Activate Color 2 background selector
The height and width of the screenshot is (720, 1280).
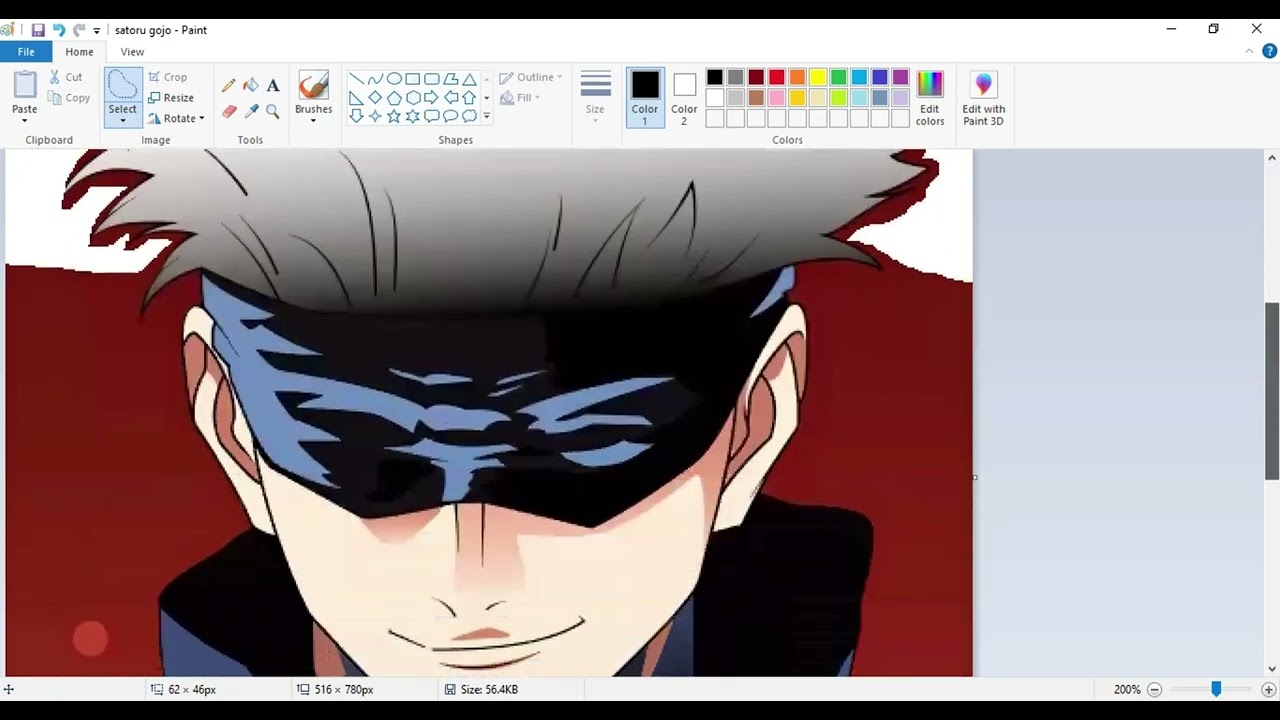click(x=684, y=98)
